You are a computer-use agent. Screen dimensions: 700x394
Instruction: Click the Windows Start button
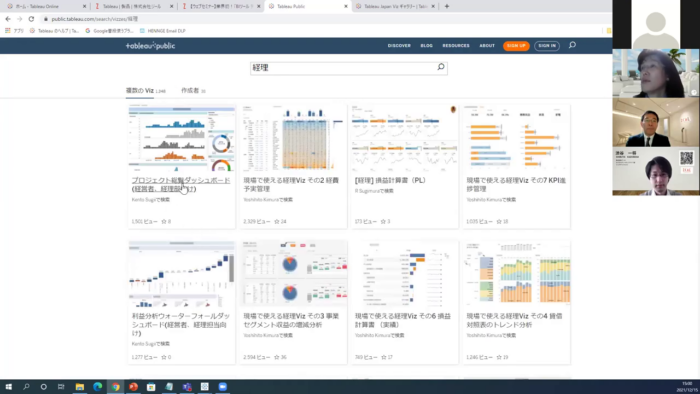point(8,386)
